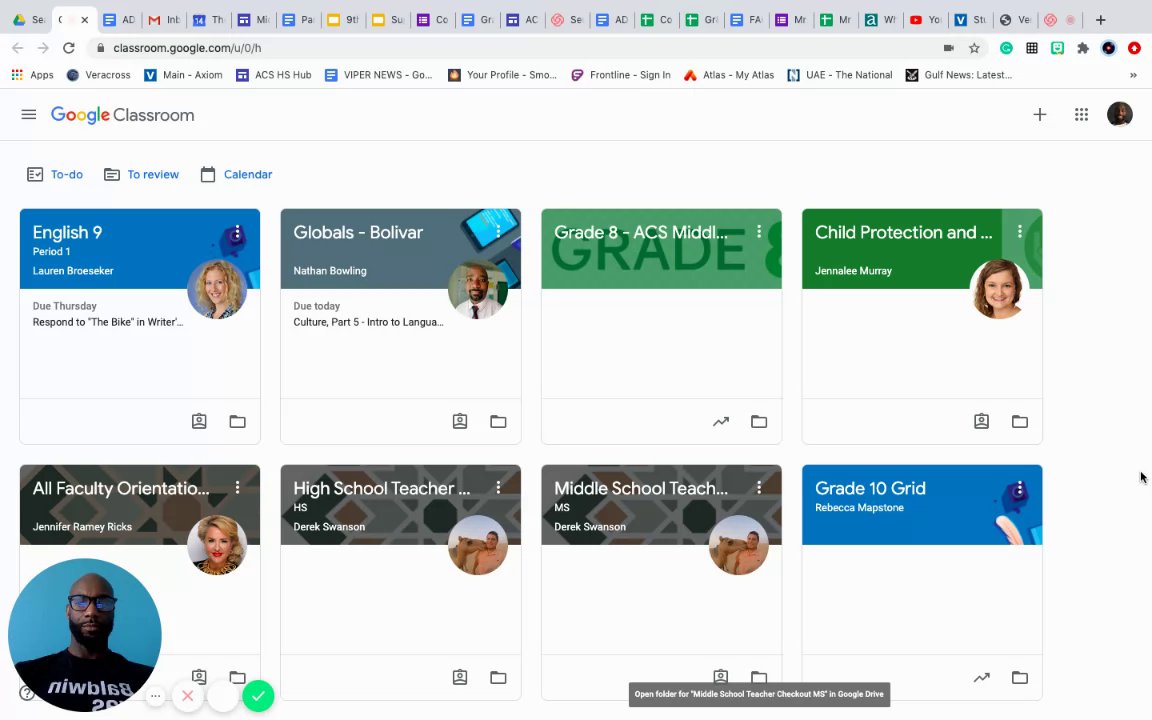1152x720 pixels.
Task: Open Child Protection class options menu
Action: pyautogui.click(x=1020, y=232)
